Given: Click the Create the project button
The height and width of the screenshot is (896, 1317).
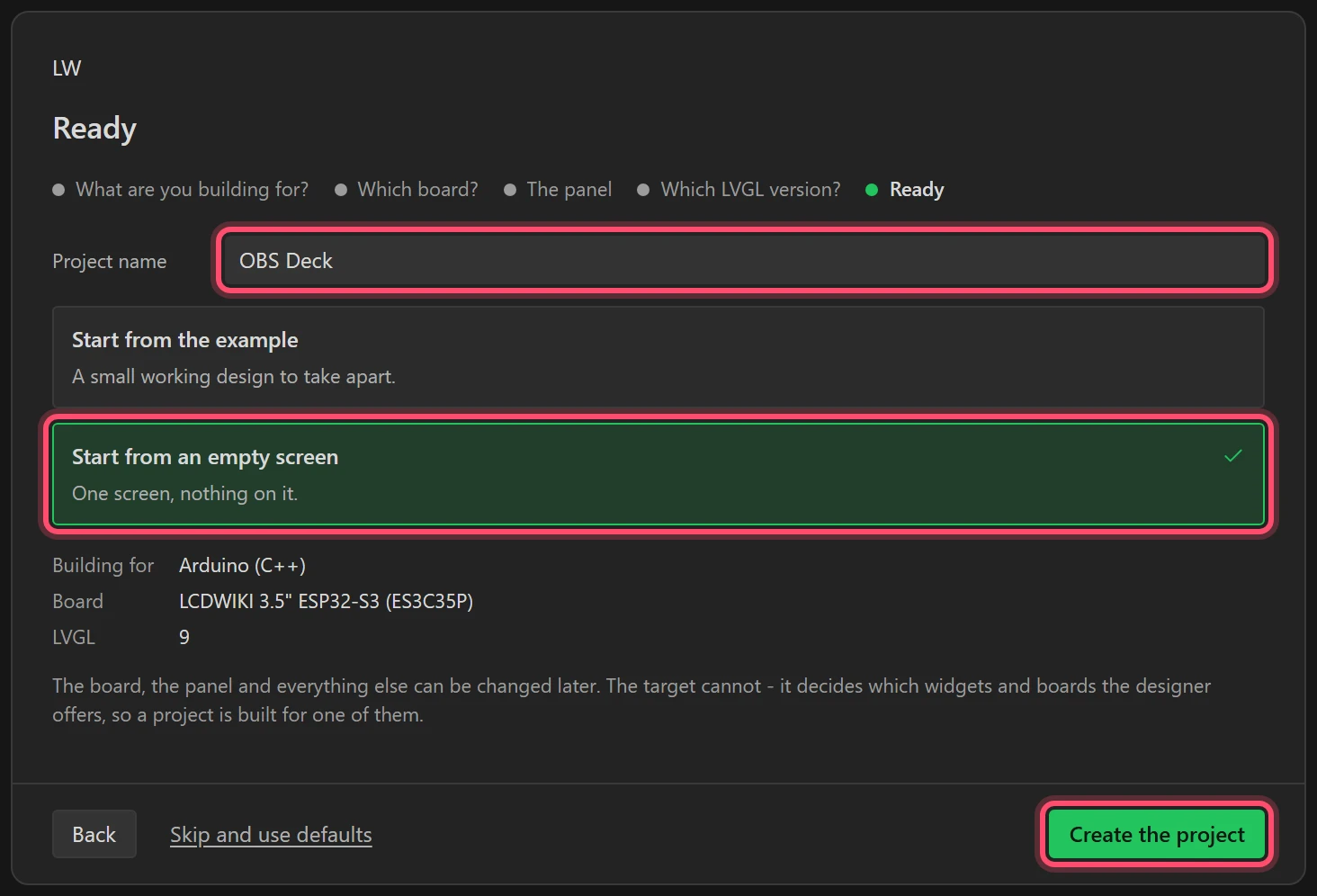Looking at the screenshot, I should [x=1157, y=835].
